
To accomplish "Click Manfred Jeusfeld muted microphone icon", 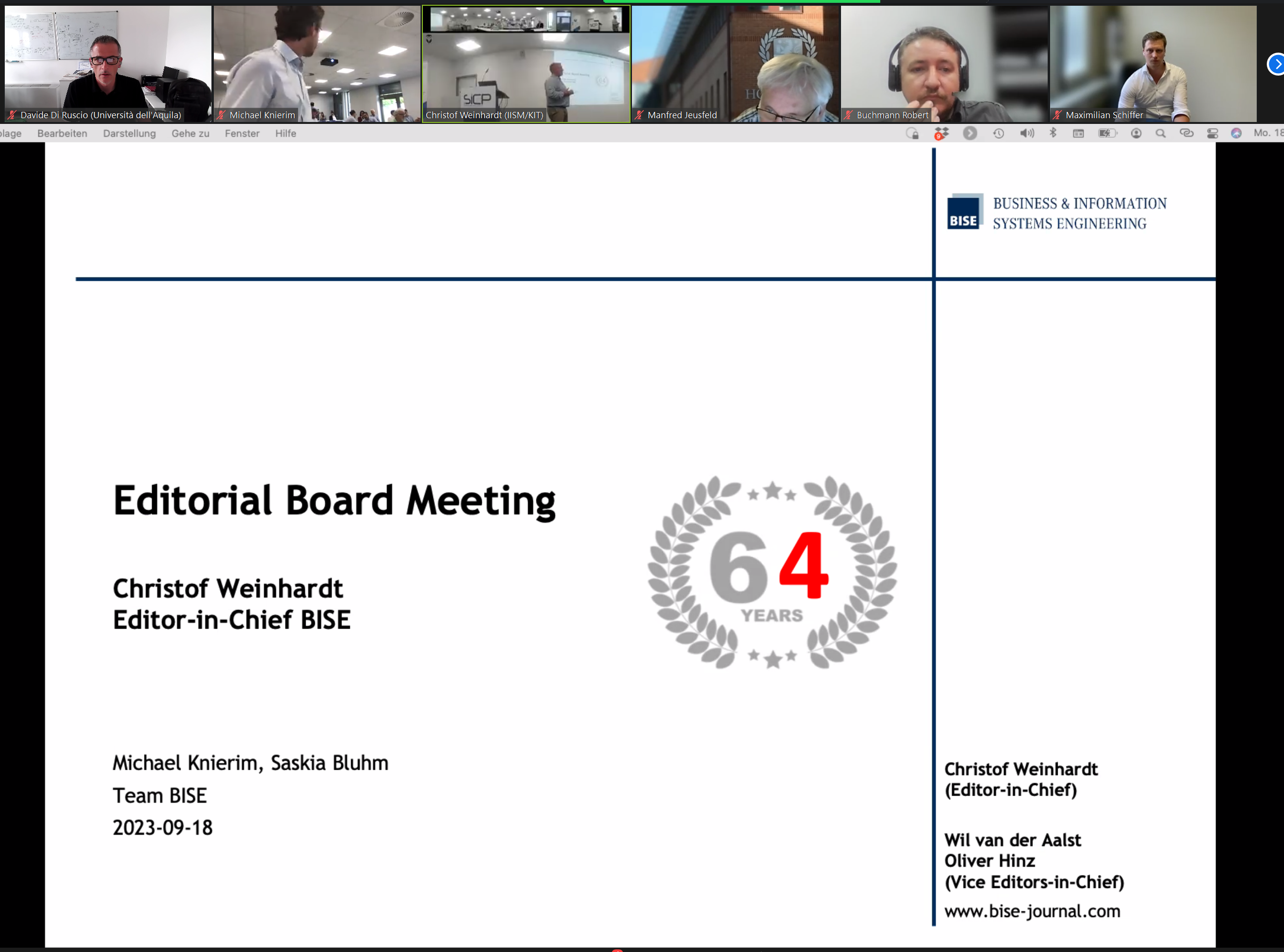I will pos(639,115).
